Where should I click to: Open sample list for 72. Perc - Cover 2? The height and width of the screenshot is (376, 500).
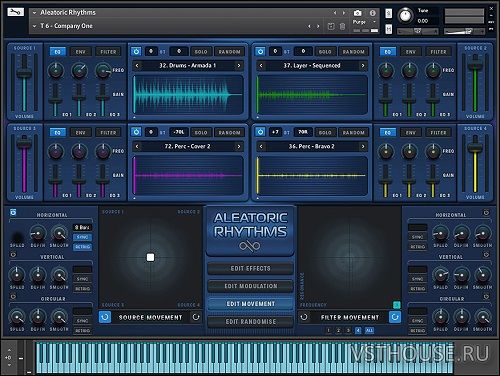click(x=188, y=146)
